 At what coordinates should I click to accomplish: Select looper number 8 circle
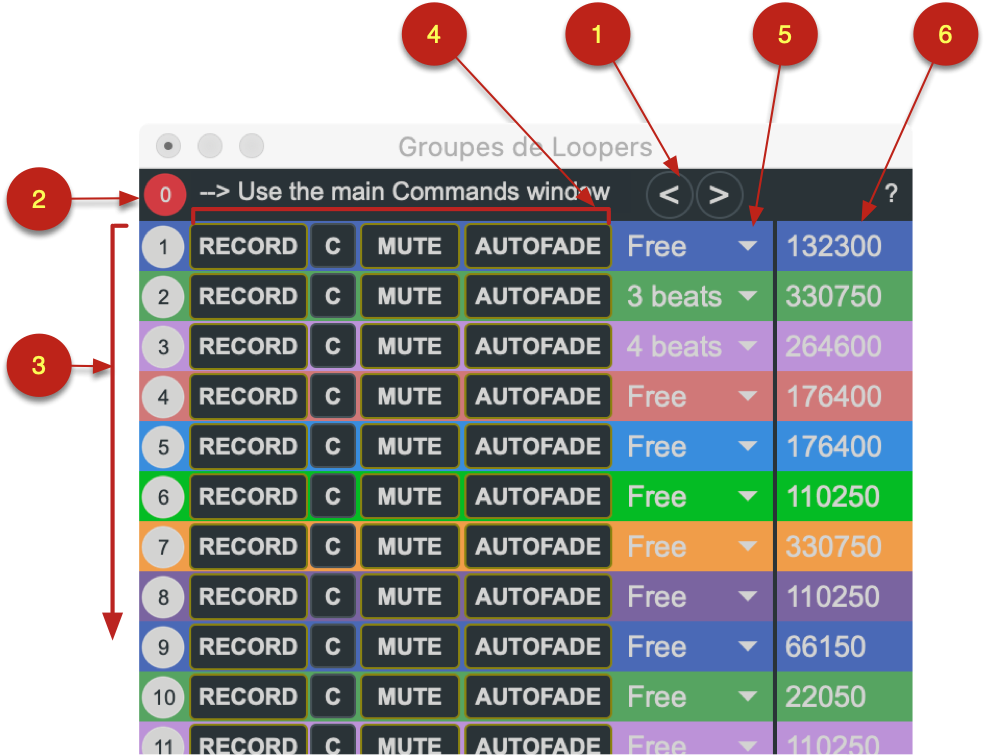tap(163, 597)
